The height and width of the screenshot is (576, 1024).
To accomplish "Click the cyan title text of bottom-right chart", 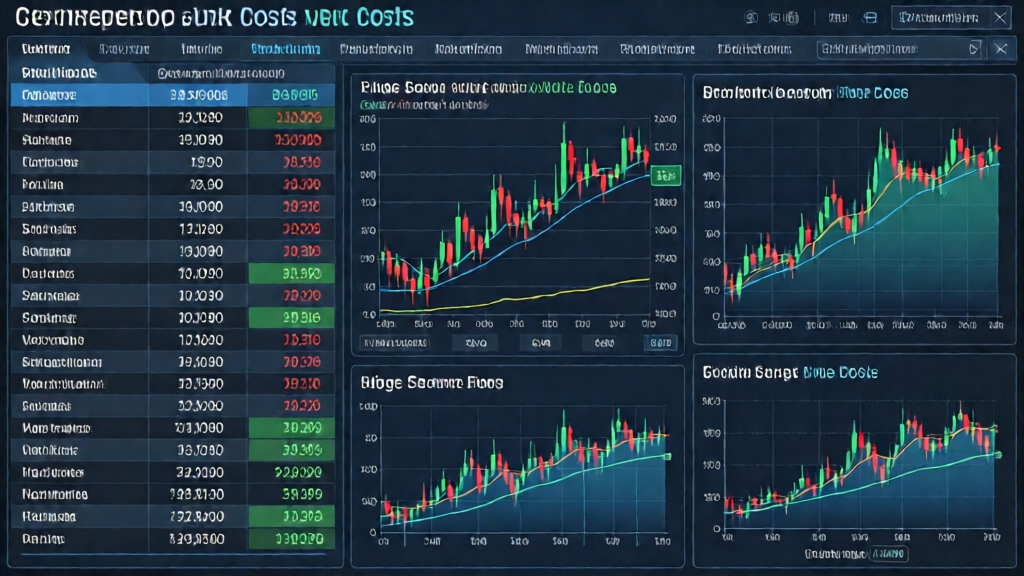I will point(840,373).
